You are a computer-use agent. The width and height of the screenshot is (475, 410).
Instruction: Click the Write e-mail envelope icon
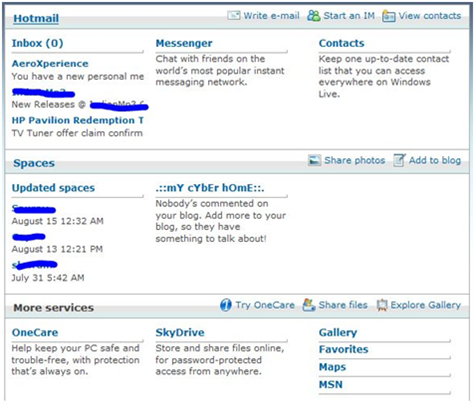click(x=233, y=15)
